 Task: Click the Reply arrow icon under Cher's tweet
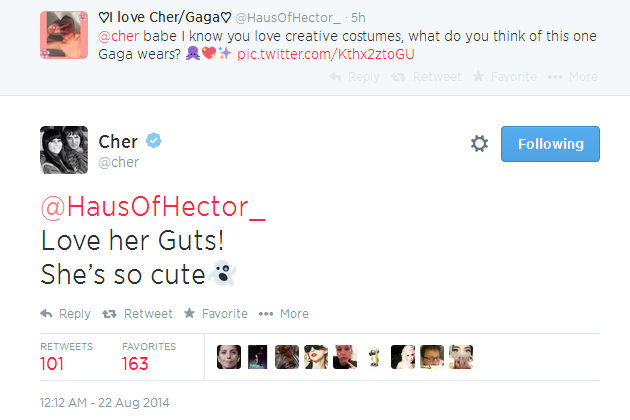click(47, 313)
